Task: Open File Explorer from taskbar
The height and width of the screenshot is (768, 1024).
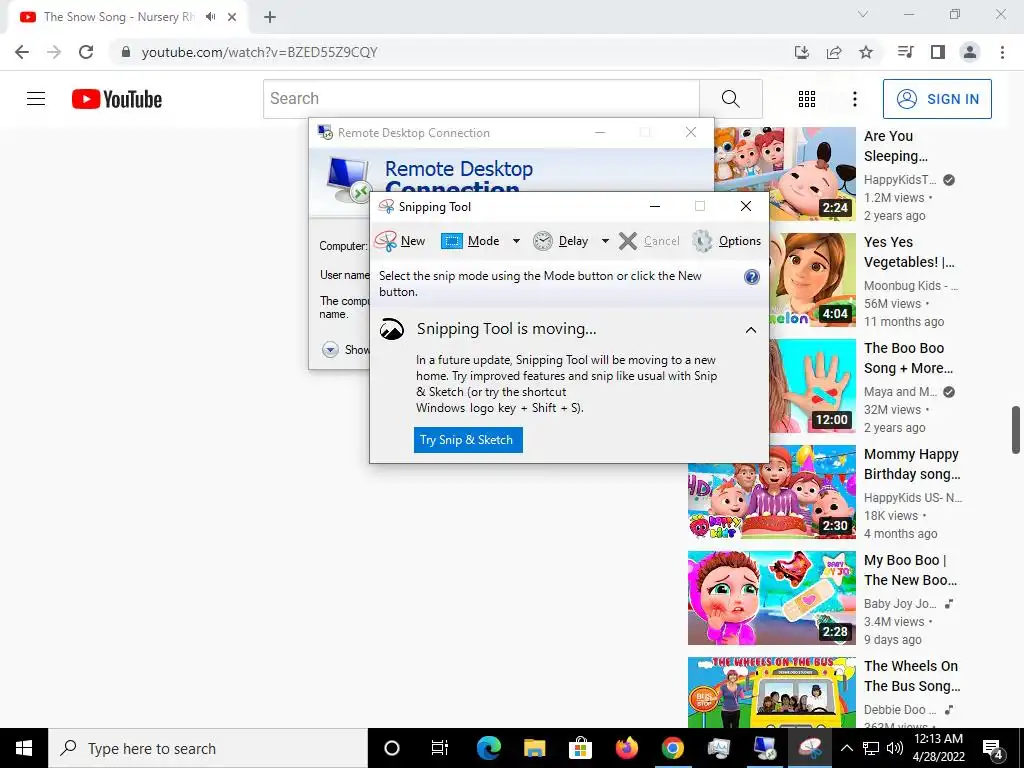Action: tap(534, 748)
